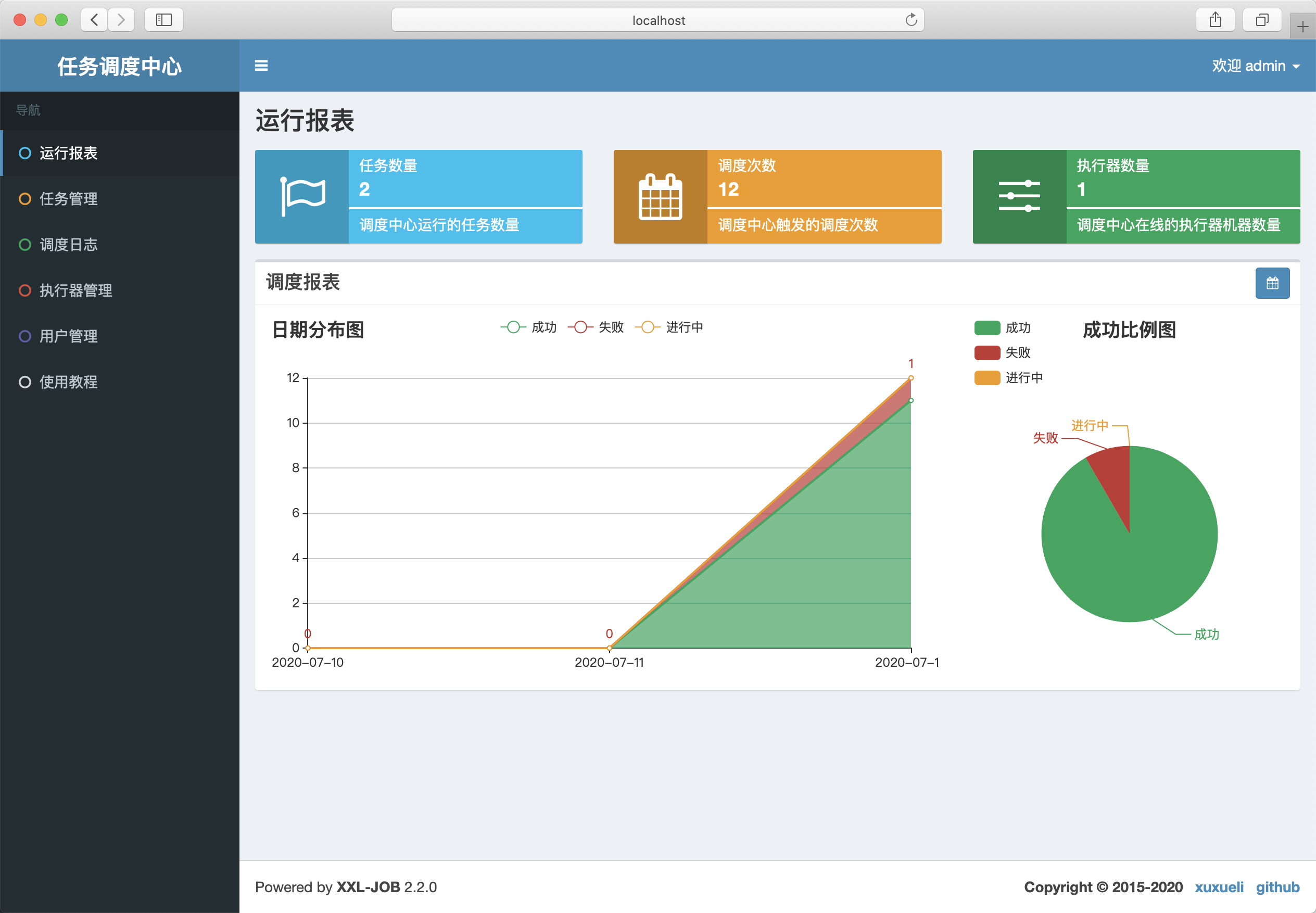Click the 2020-07-11 axis label
1316x913 pixels.
[609, 662]
